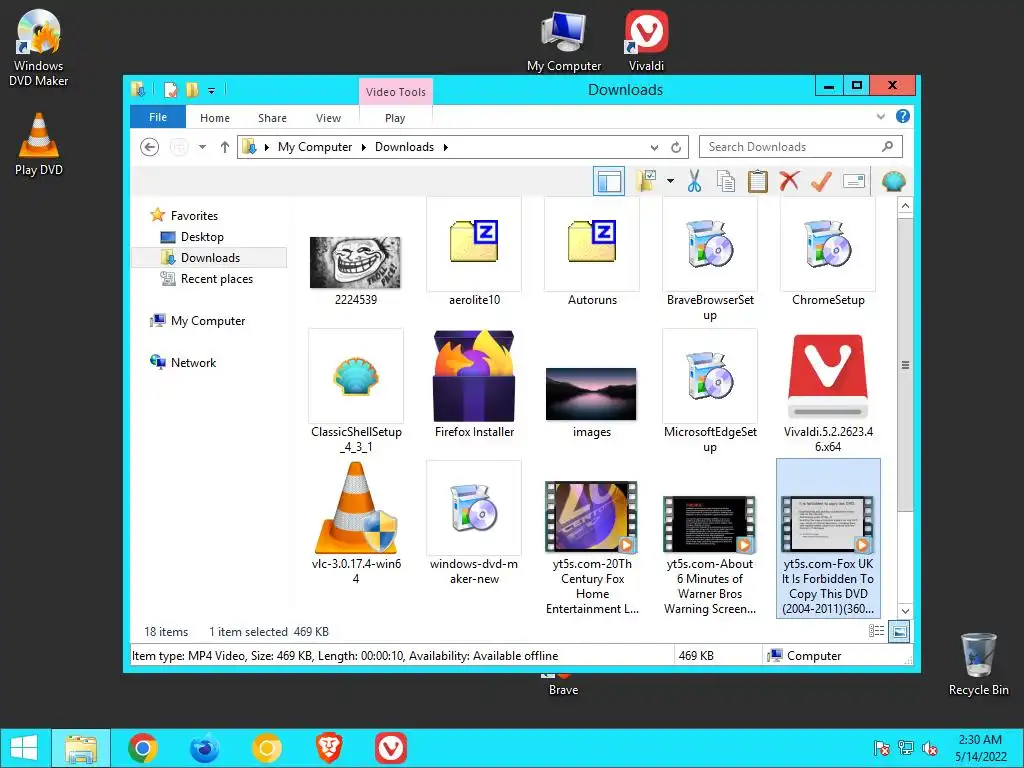
Task: Select My Computer in the navigation pane
Action: point(208,321)
